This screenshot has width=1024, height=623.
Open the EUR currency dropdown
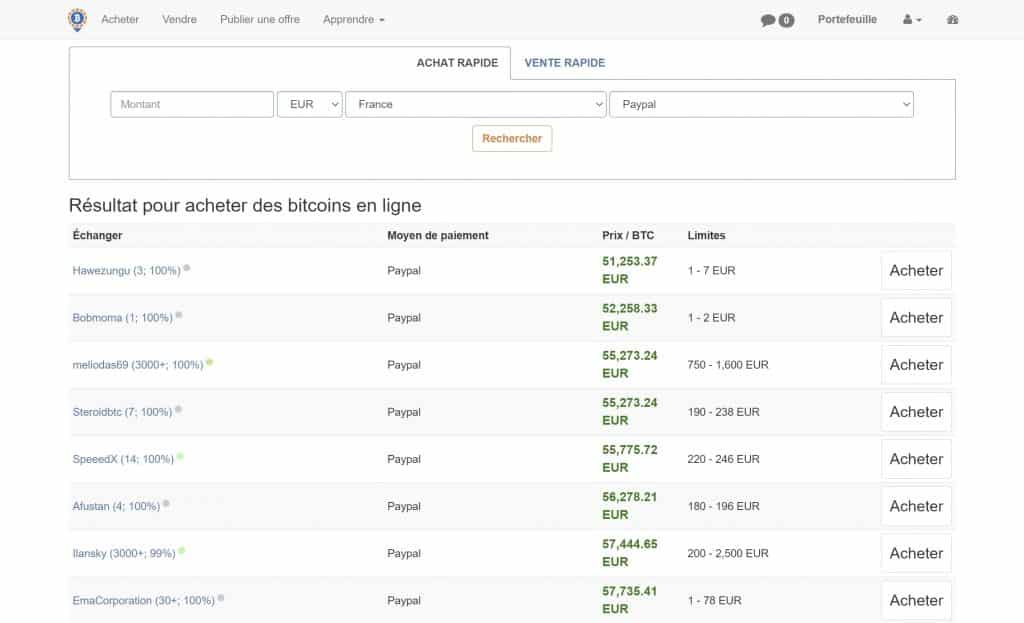tap(310, 103)
